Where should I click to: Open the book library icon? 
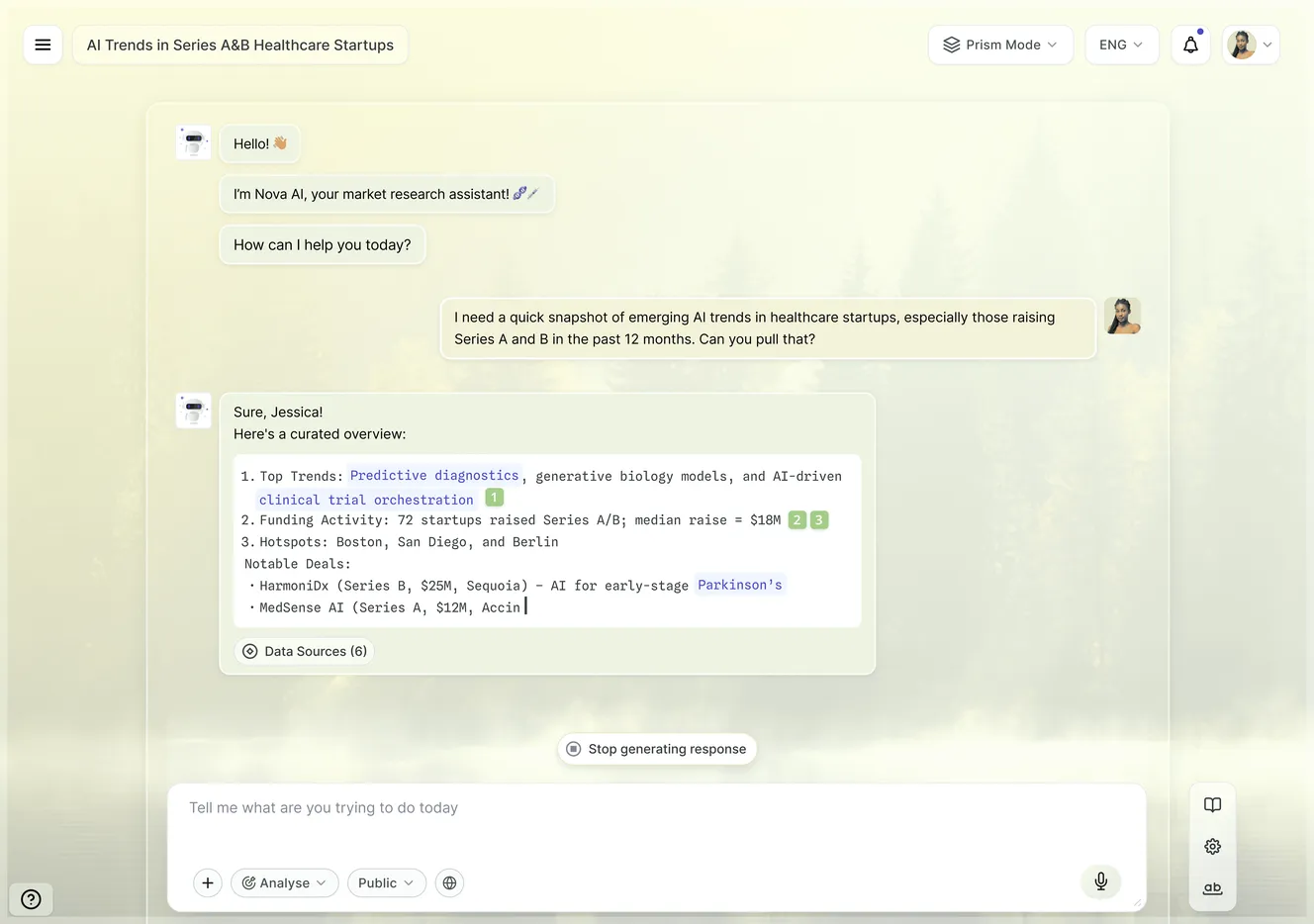1212,805
